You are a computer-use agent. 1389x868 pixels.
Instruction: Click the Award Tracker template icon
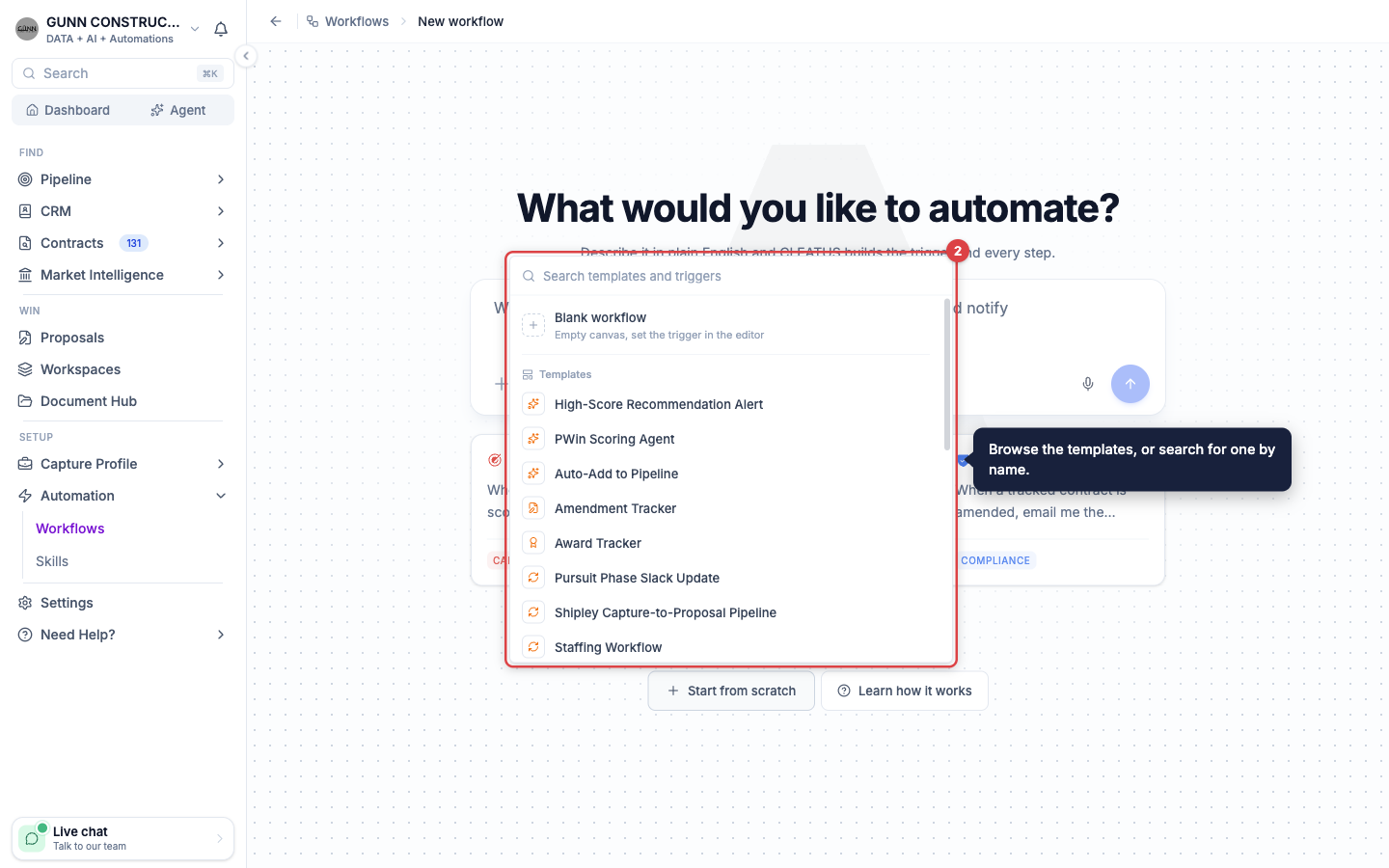tap(533, 543)
